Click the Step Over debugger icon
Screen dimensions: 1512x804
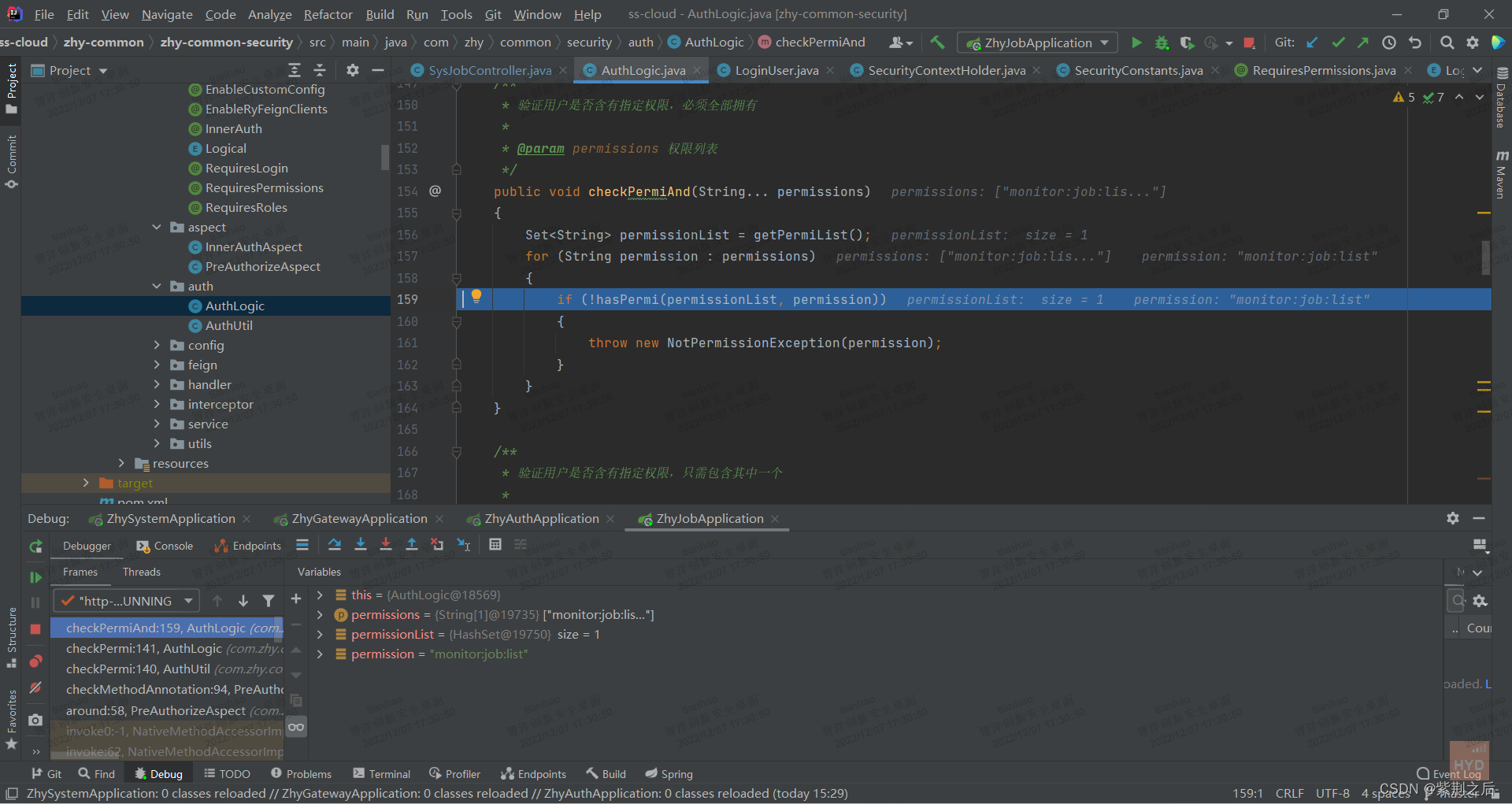tap(335, 544)
